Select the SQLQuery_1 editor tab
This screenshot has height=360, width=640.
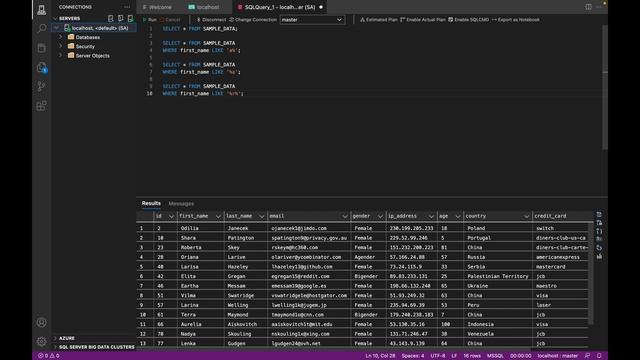pos(280,7)
